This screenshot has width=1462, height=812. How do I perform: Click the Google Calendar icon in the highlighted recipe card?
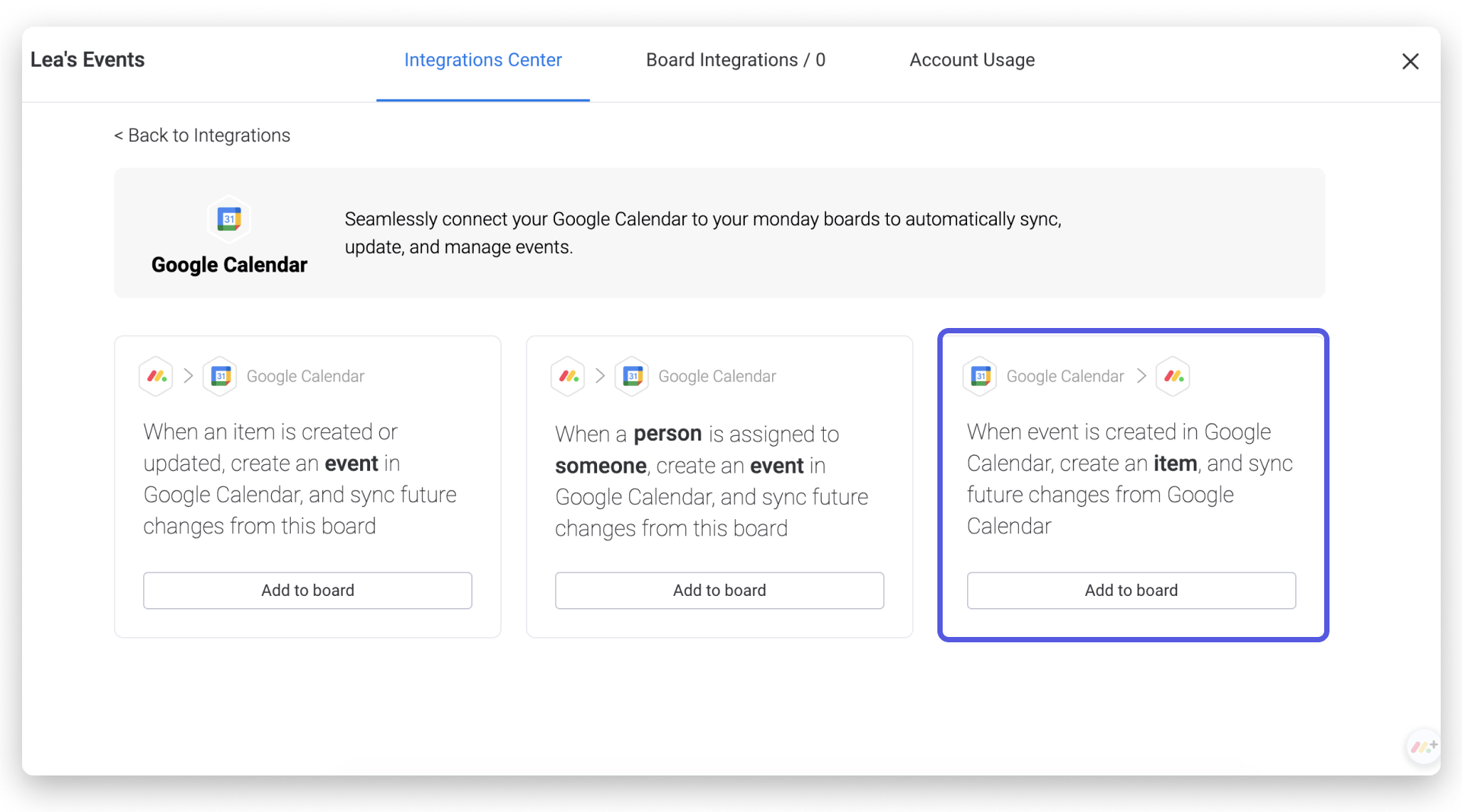[981, 376]
